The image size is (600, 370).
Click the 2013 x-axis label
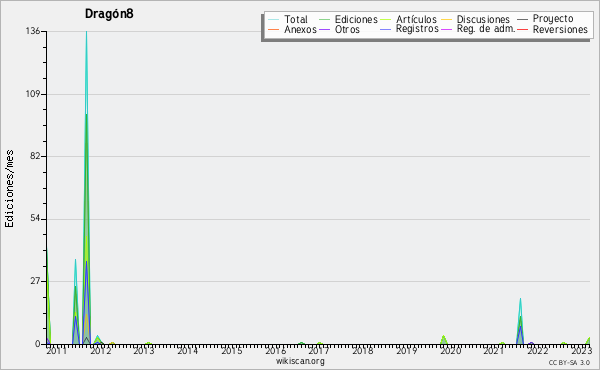coord(143,350)
